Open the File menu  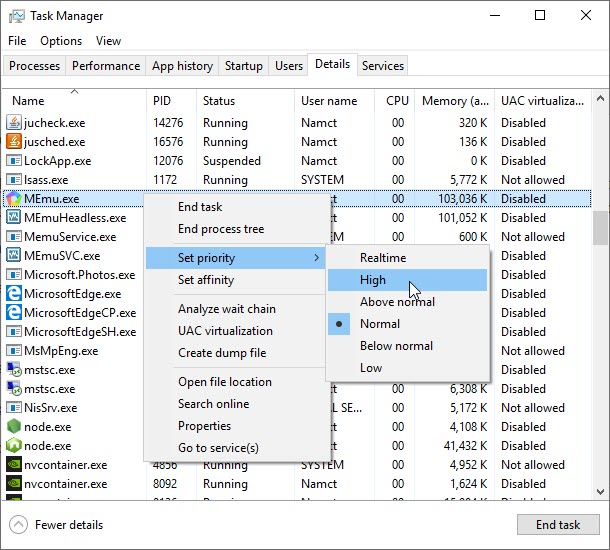[x=17, y=41]
